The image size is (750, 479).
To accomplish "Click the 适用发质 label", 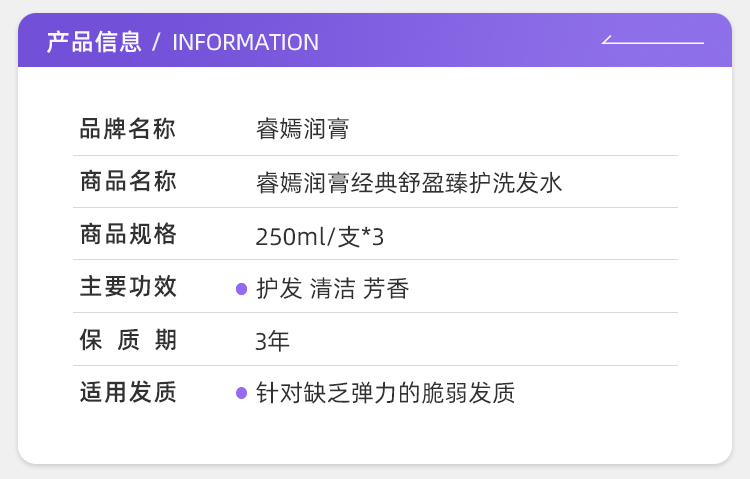I will [x=128, y=392].
